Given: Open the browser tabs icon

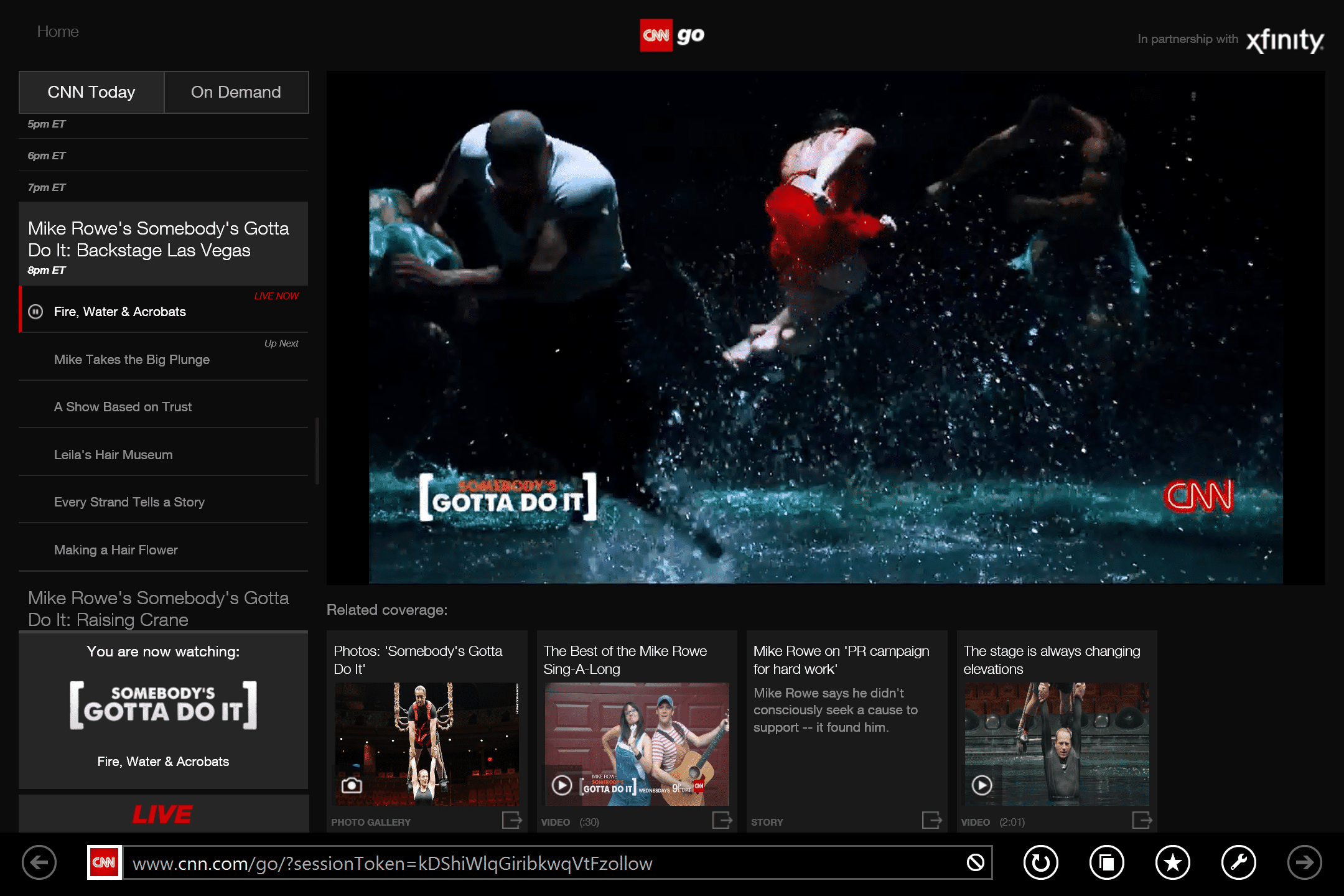Looking at the screenshot, I should click(x=1106, y=862).
